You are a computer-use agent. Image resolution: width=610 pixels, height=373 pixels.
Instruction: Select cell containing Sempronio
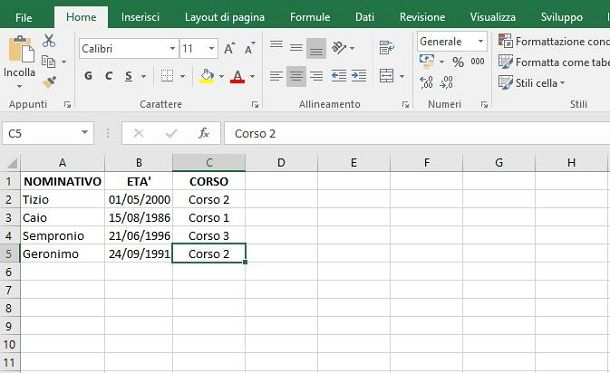point(62,236)
